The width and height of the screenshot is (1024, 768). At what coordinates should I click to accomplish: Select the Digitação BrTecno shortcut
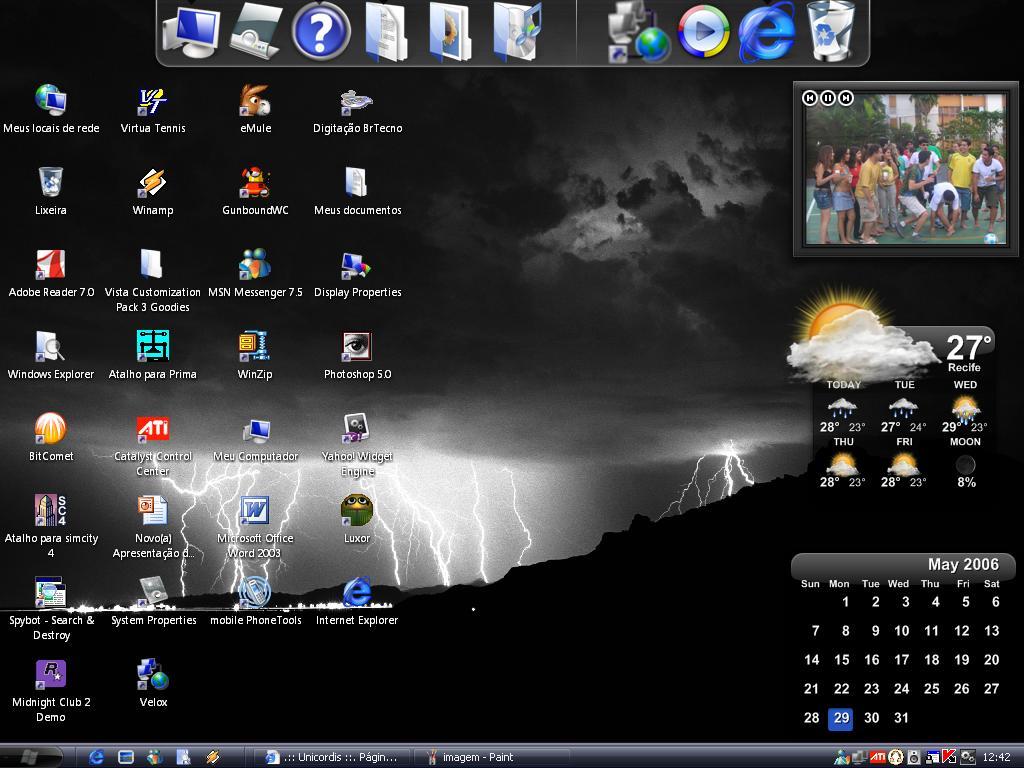click(357, 110)
